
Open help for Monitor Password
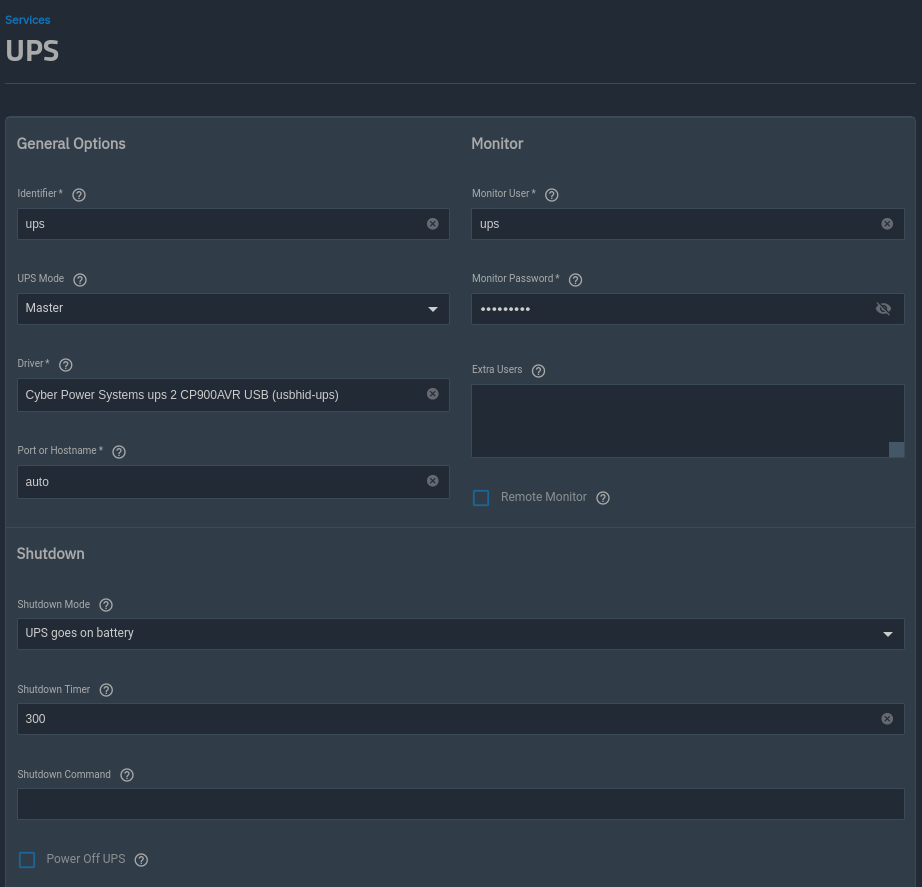tap(575, 279)
